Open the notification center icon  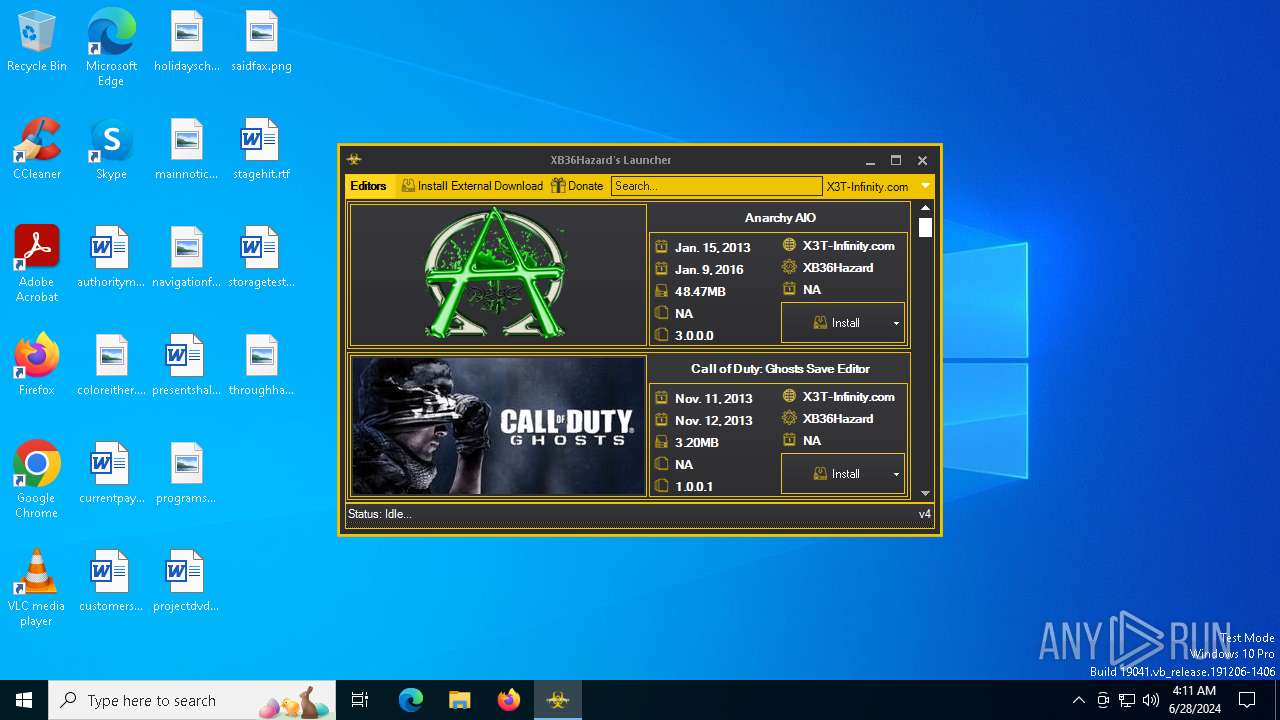click(x=1247, y=700)
